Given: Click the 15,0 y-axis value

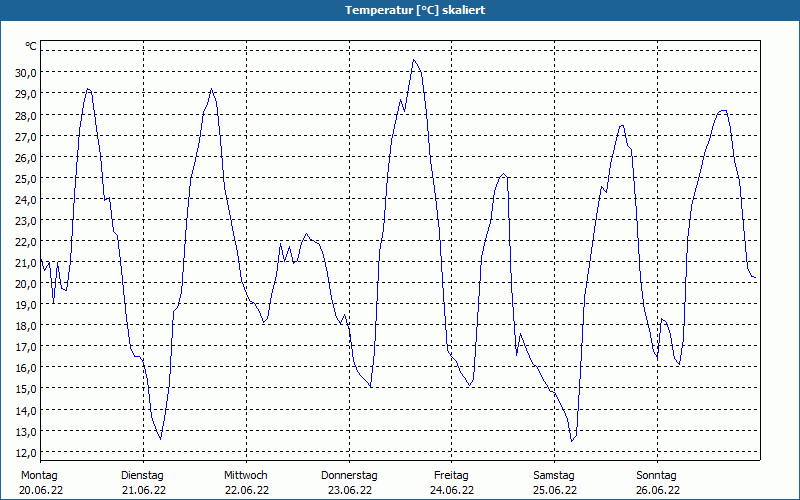Looking at the screenshot, I should (x=26, y=389).
